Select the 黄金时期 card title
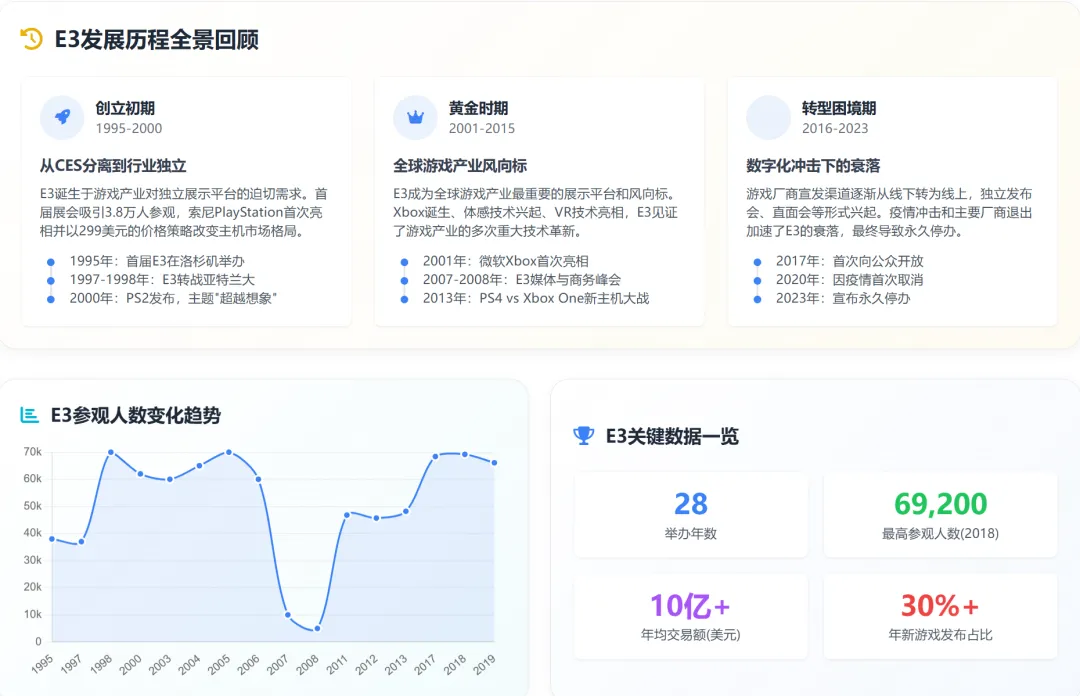 click(478, 108)
